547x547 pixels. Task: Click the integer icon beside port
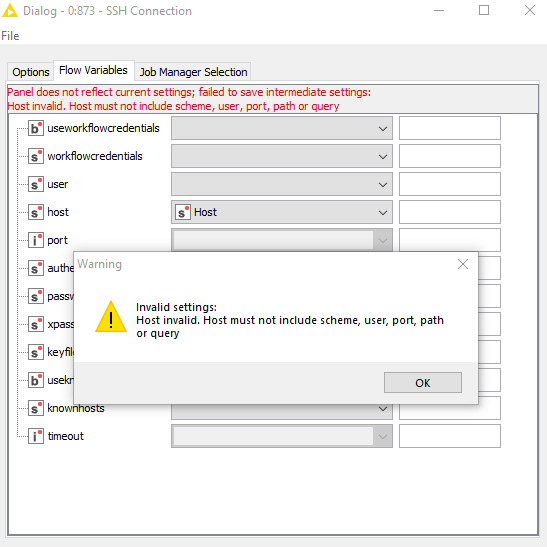pos(36,240)
